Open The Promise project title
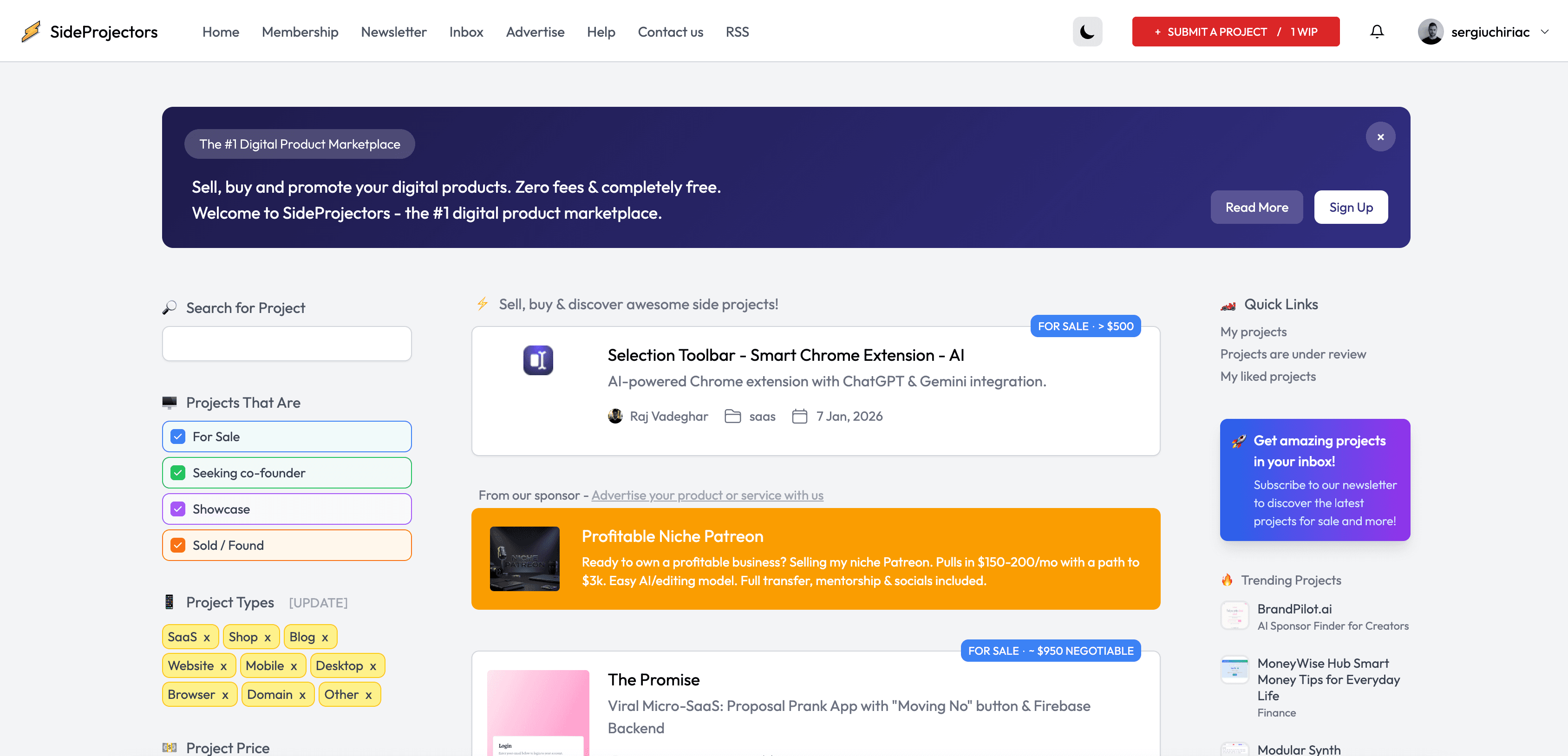The width and height of the screenshot is (1568, 756). click(x=654, y=680)
